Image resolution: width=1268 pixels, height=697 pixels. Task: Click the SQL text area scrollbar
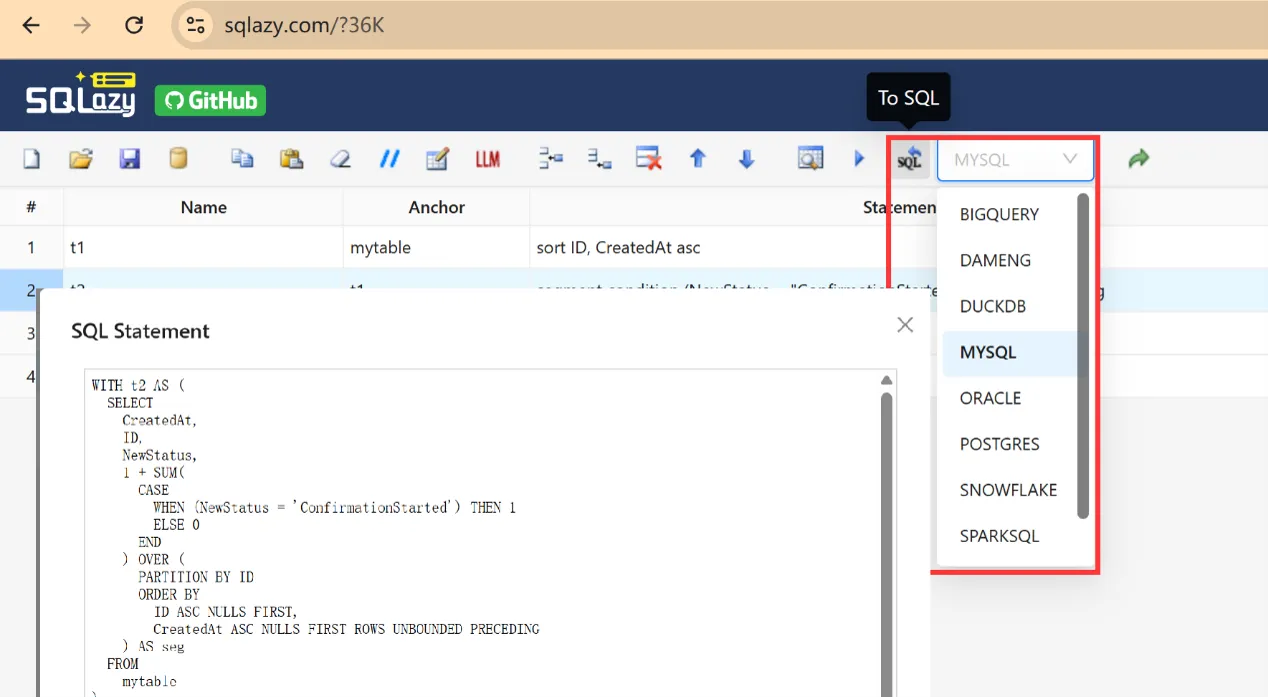coord(886,545)
